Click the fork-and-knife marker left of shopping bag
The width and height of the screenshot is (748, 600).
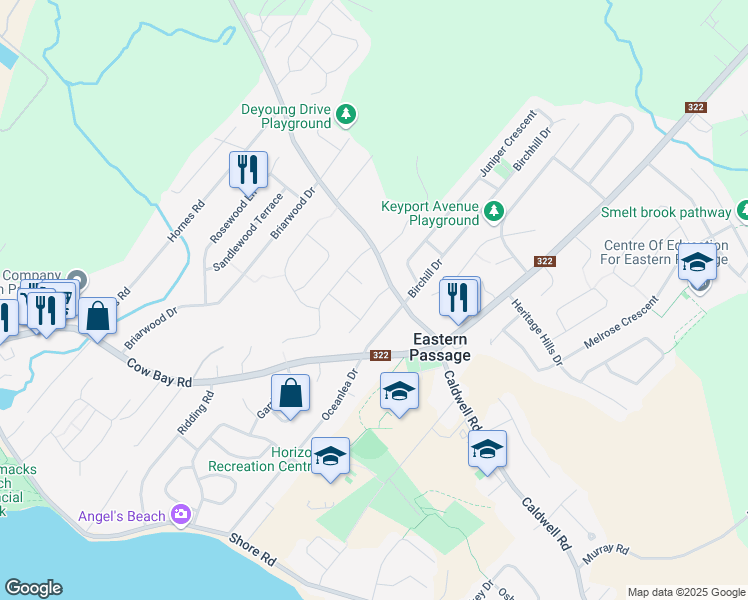[x=46, y=312]
